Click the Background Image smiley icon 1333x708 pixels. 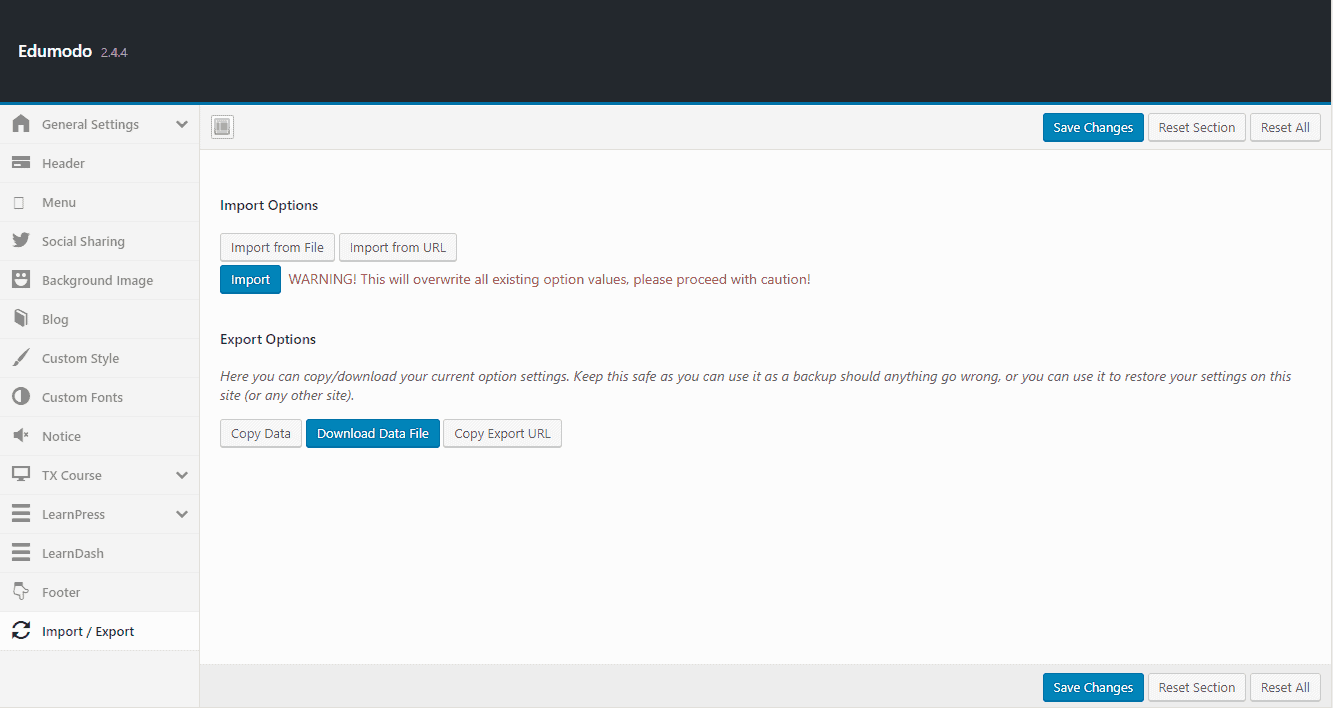[21, 280]
